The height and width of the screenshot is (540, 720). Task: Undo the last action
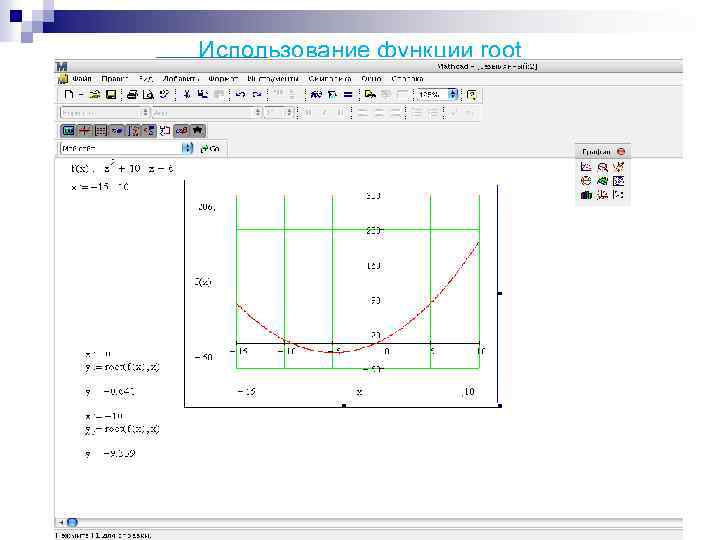coord(240,95)
